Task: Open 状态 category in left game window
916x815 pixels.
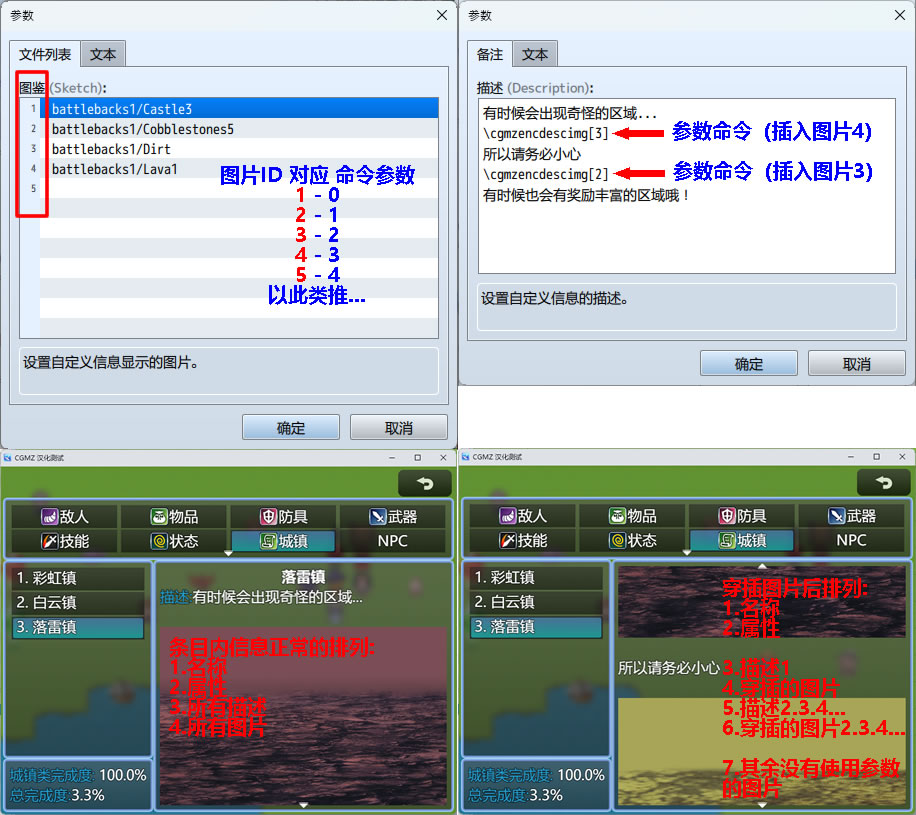Action: (x=174, y=541)
